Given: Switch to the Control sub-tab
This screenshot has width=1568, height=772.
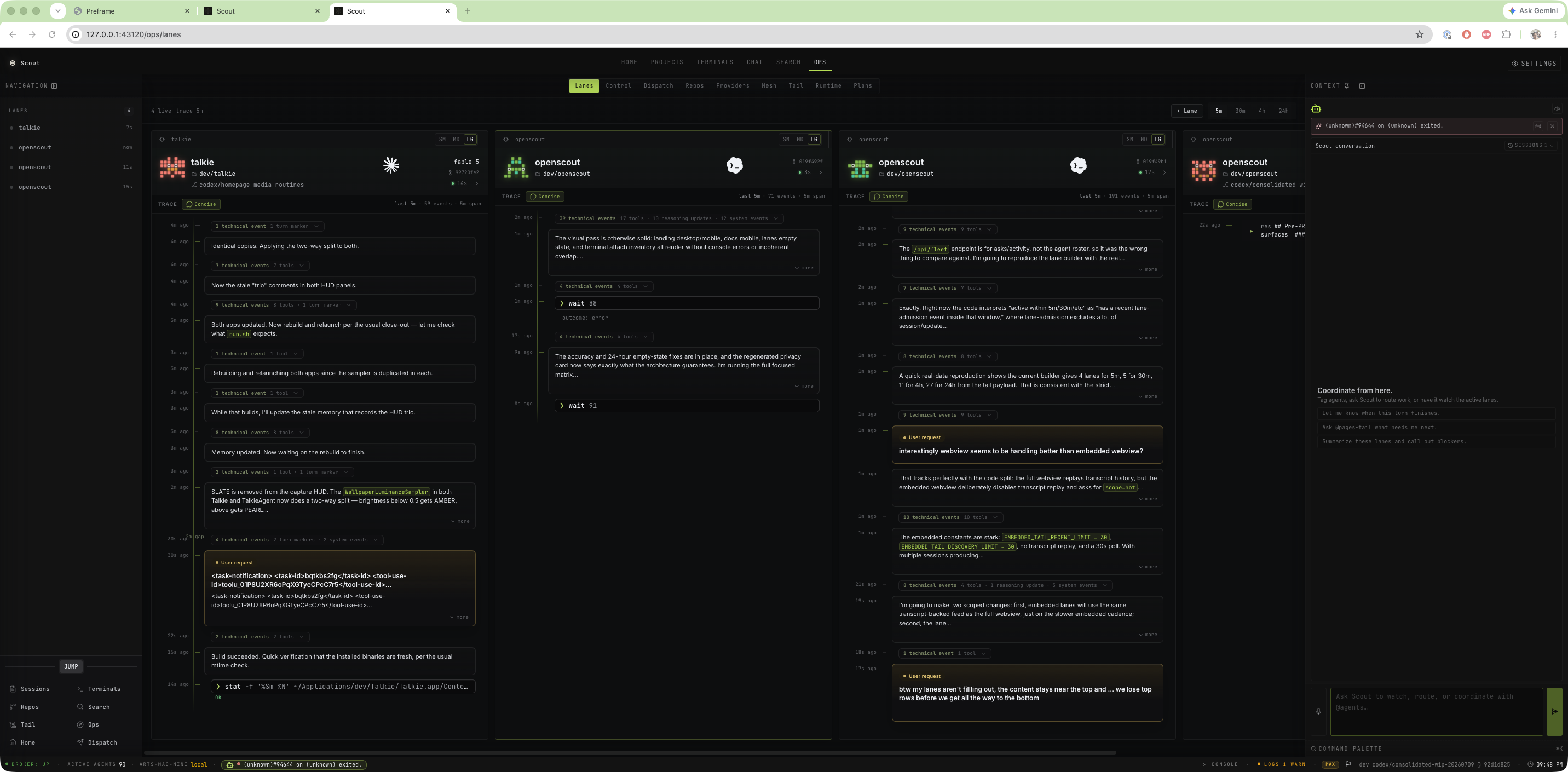Looking at the screenshot, I should [619, 86].
